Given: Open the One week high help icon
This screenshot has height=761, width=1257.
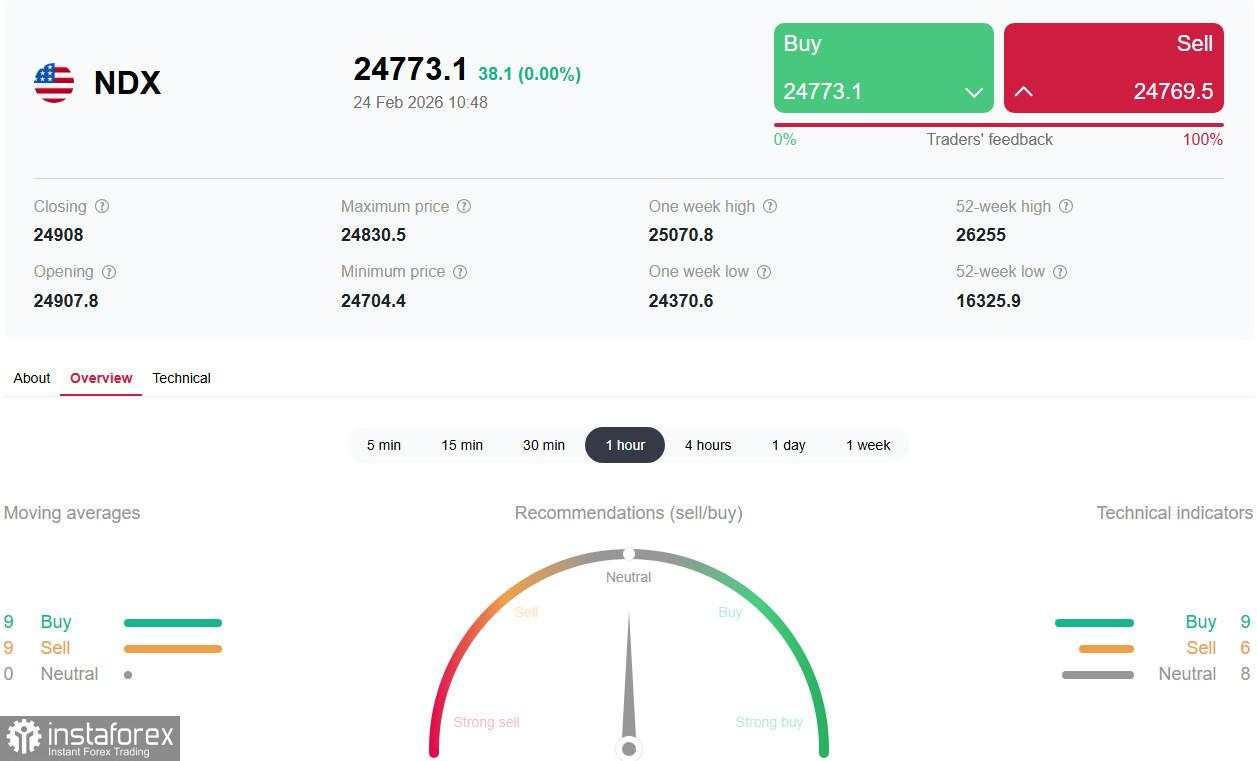Looking at the screenshot, I should coord(770,206).
